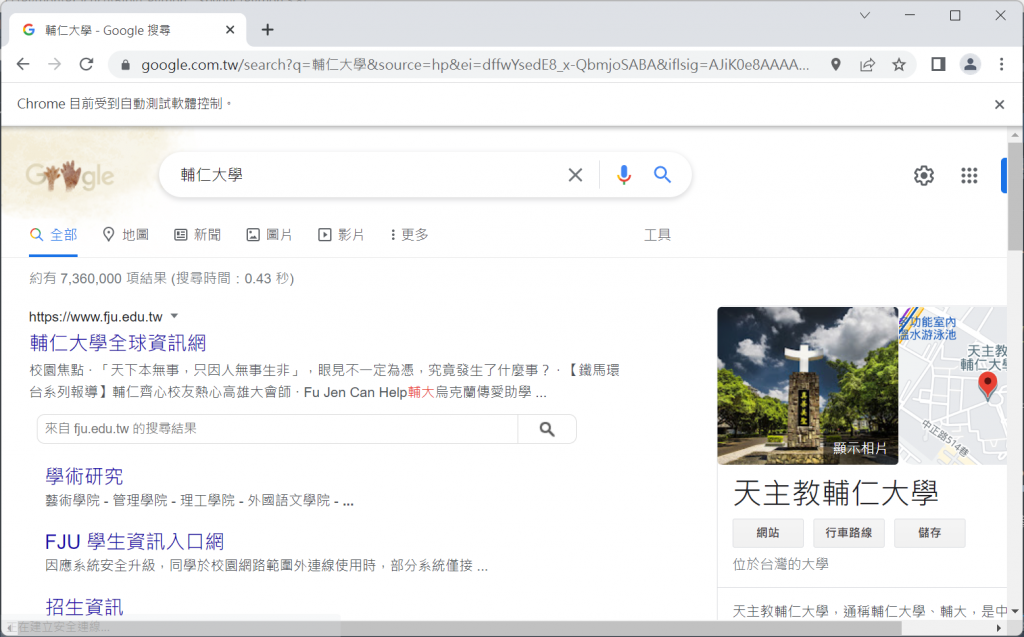Open location permission icon in address bar
The image size is (1024, 637).
pos(835,64)
